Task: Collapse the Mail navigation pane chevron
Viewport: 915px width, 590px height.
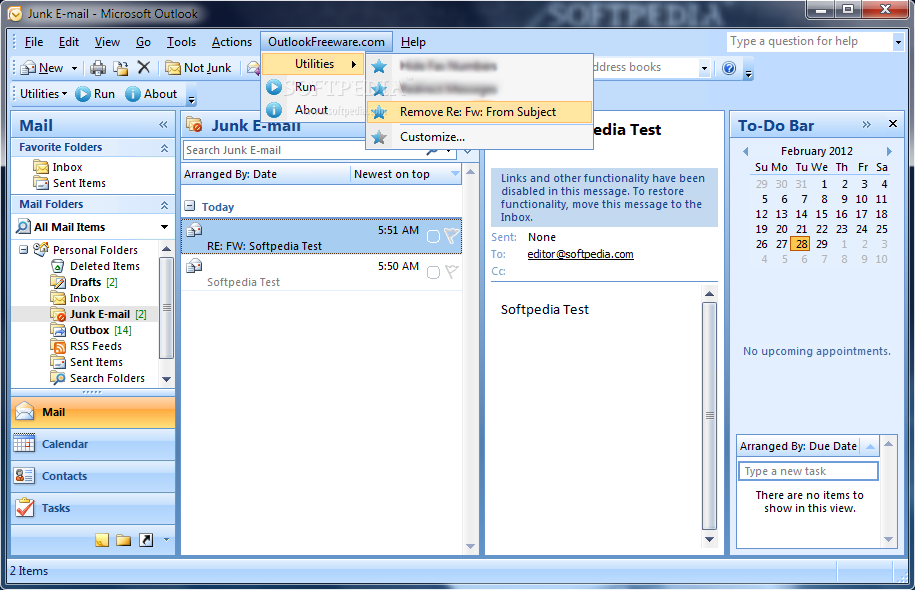Action: pos(163,125)
